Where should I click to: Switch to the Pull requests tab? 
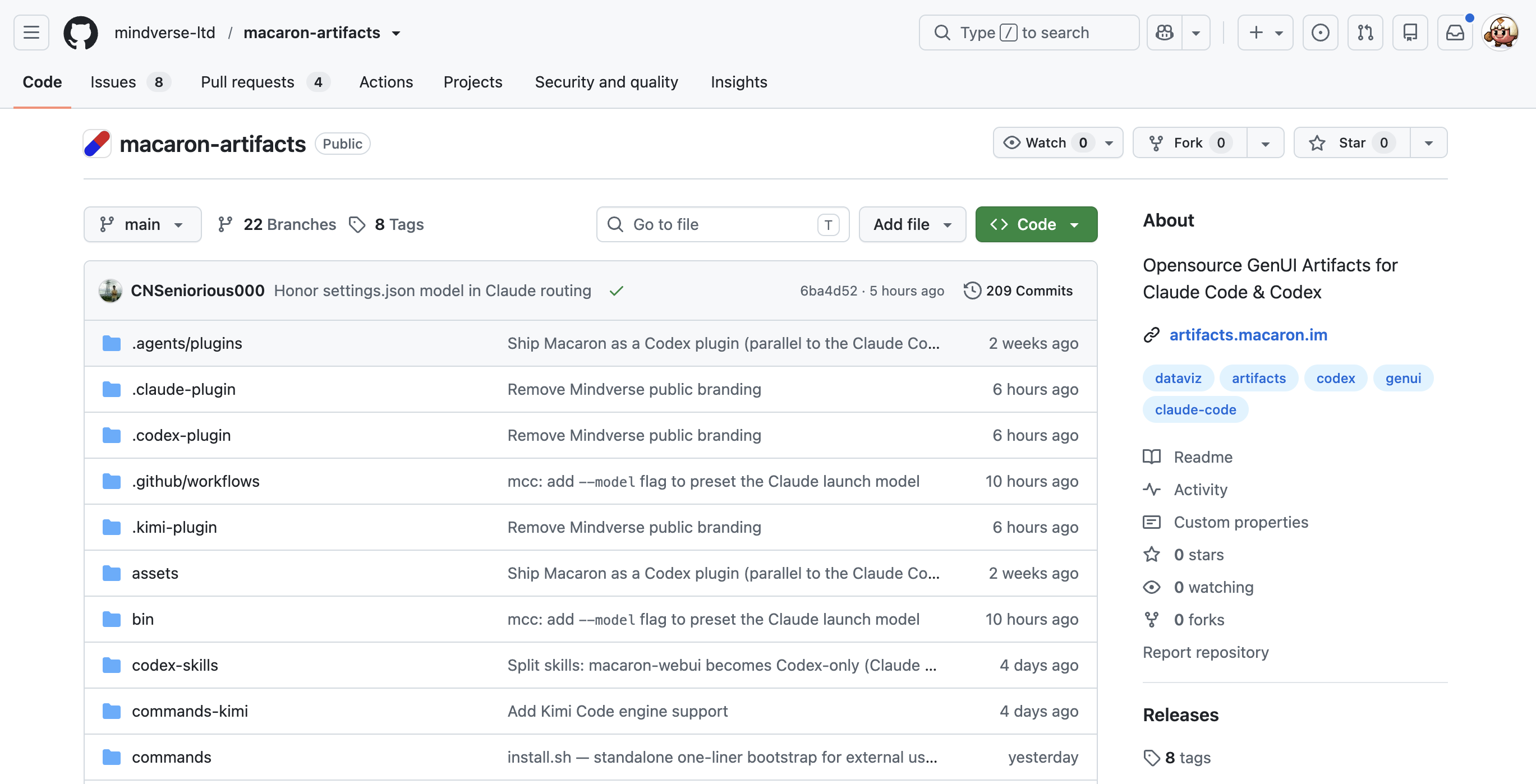tap(265, 82)
